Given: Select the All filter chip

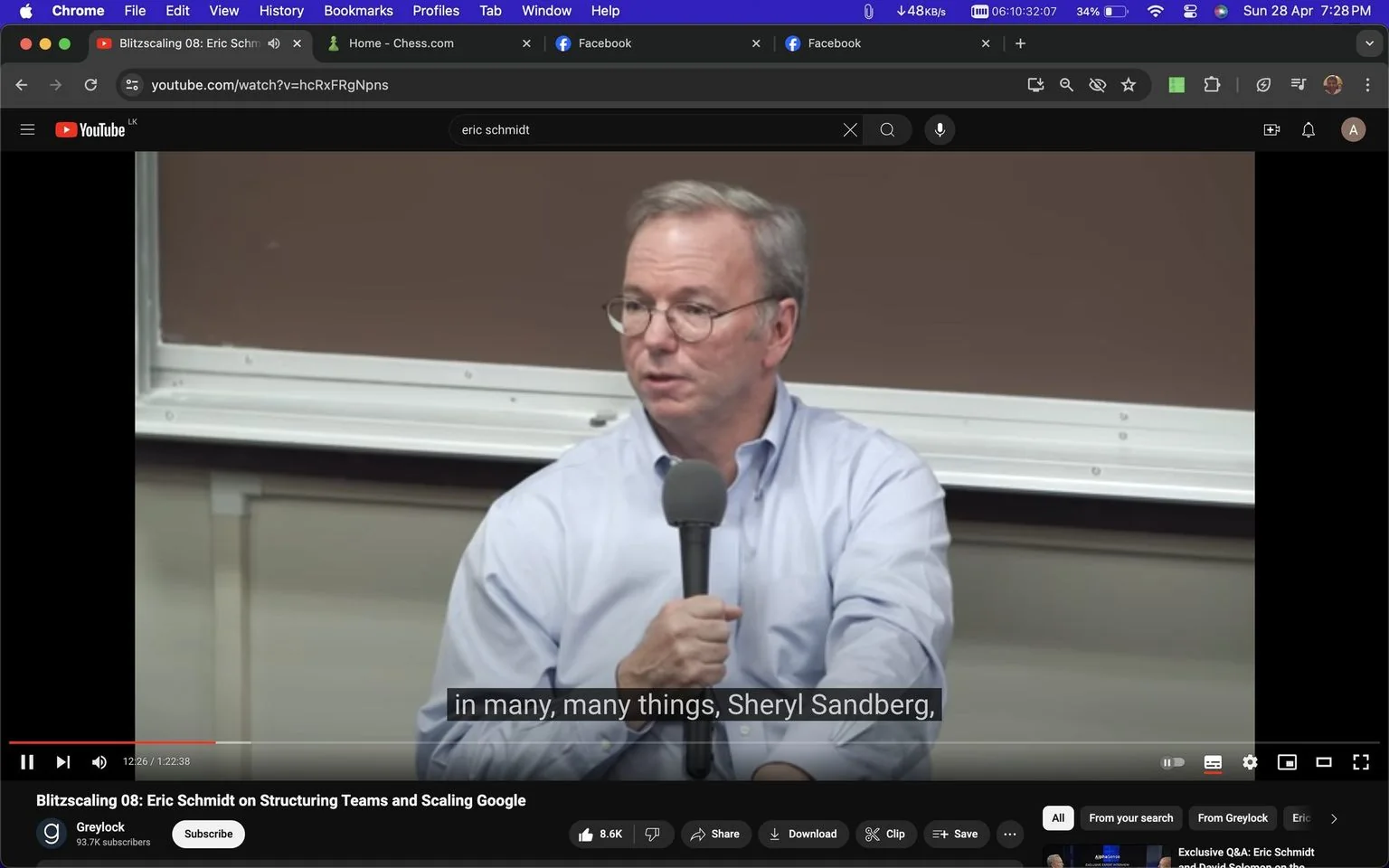Looking at the screenshot, I should tap(1058, 818).
